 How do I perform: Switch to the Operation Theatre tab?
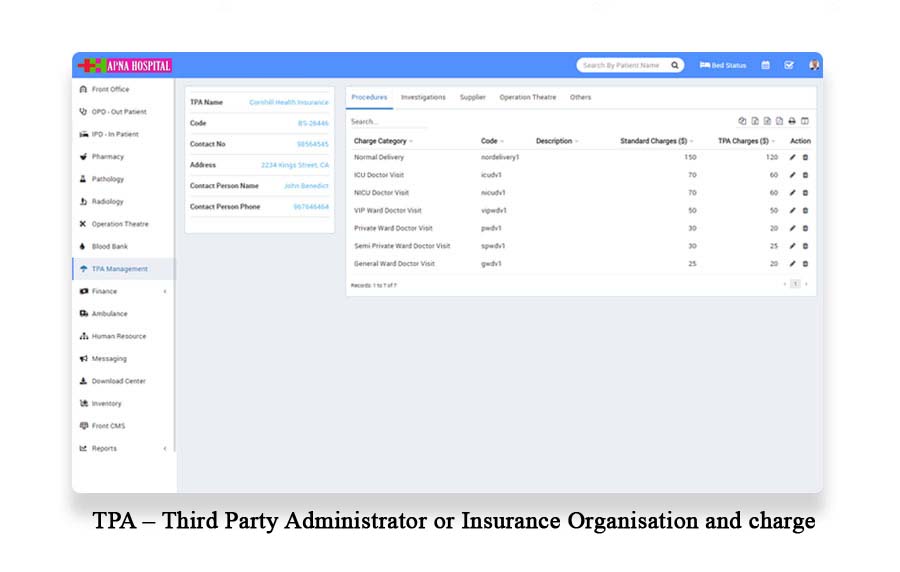(x=527, y=98)
